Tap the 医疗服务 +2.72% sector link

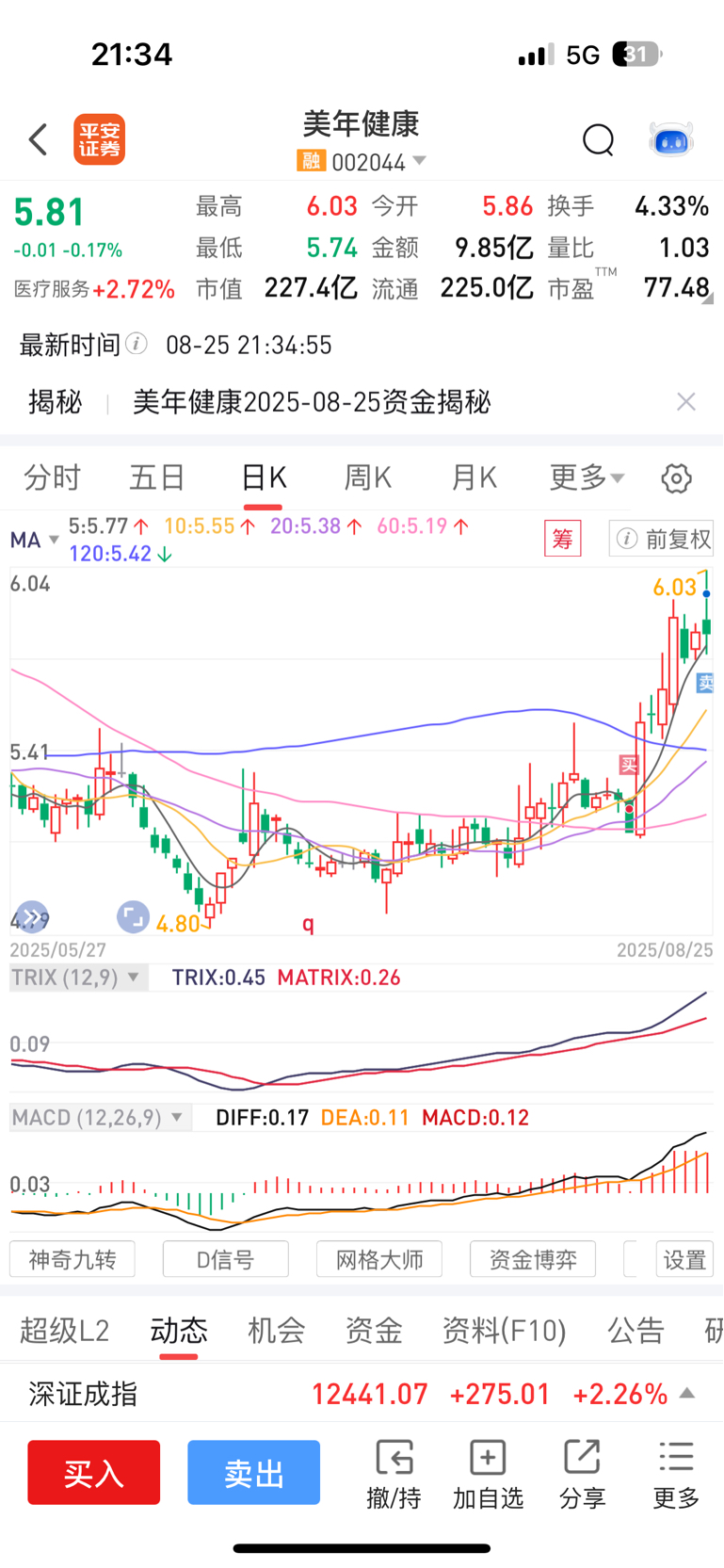pyautogui.click(x=94, y=289)
